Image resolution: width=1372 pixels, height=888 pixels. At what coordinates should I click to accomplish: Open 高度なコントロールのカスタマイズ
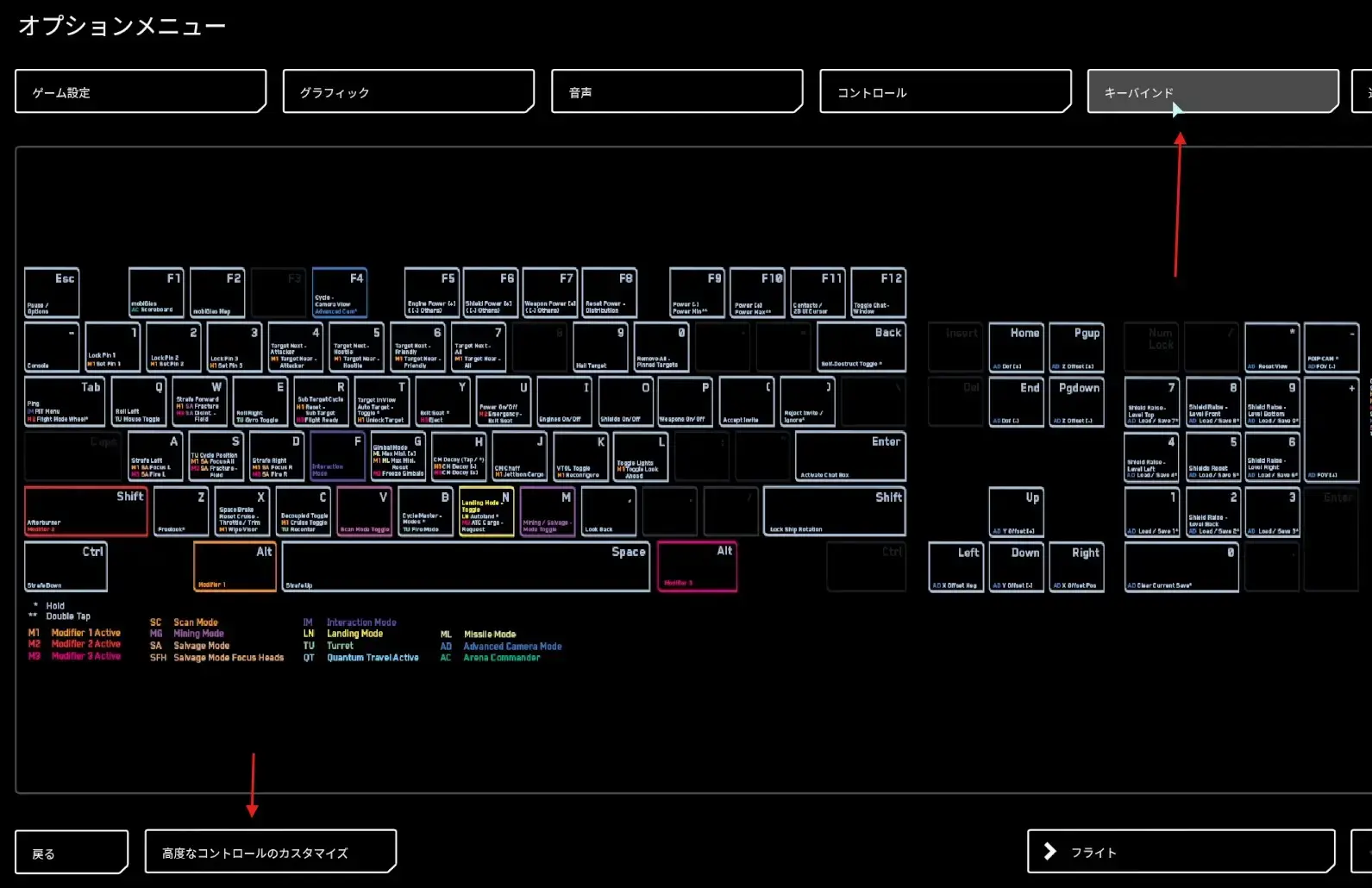pyautogui.click(x=271, y=852)
